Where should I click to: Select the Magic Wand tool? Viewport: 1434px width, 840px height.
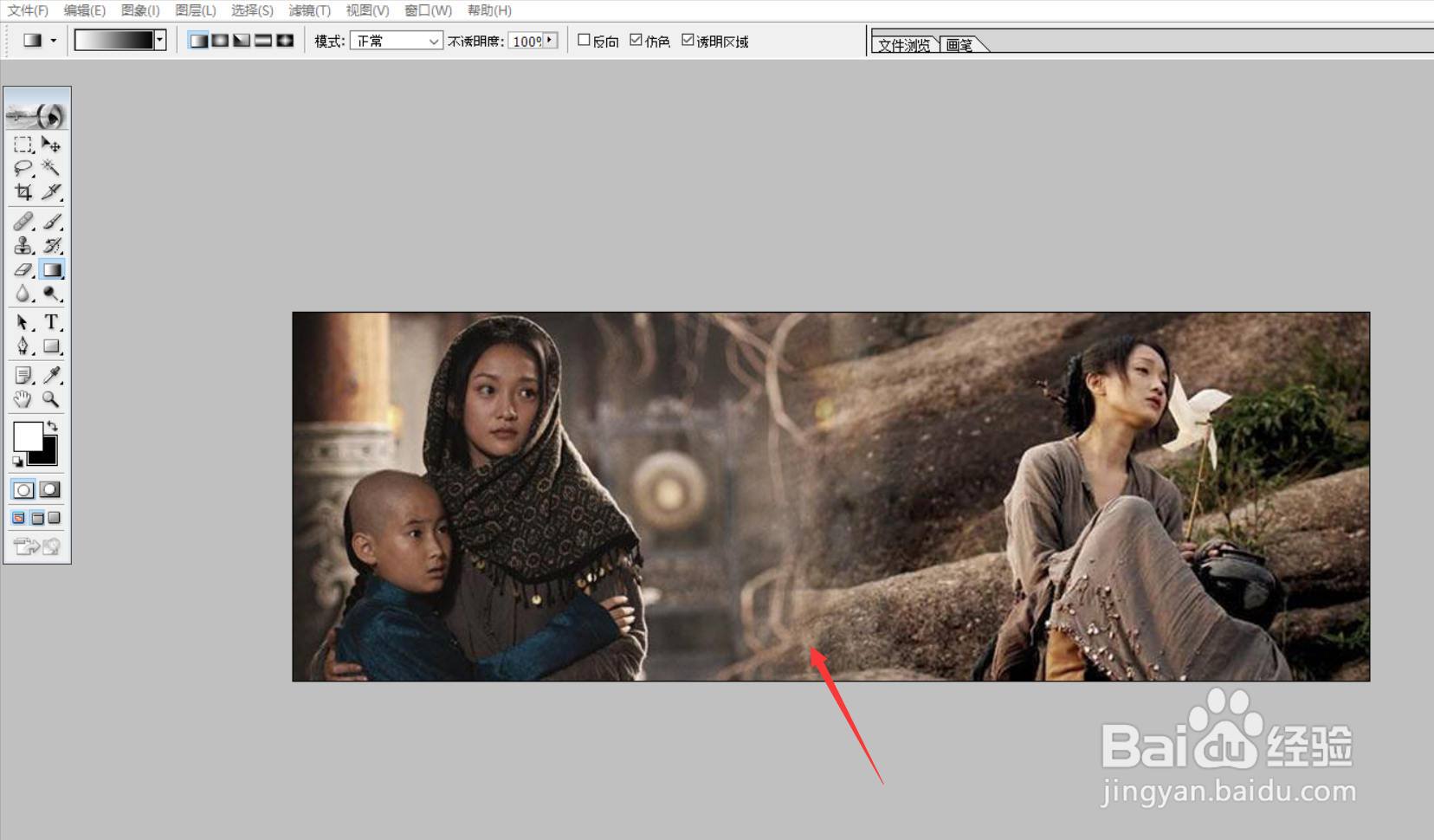coord(52,168)
